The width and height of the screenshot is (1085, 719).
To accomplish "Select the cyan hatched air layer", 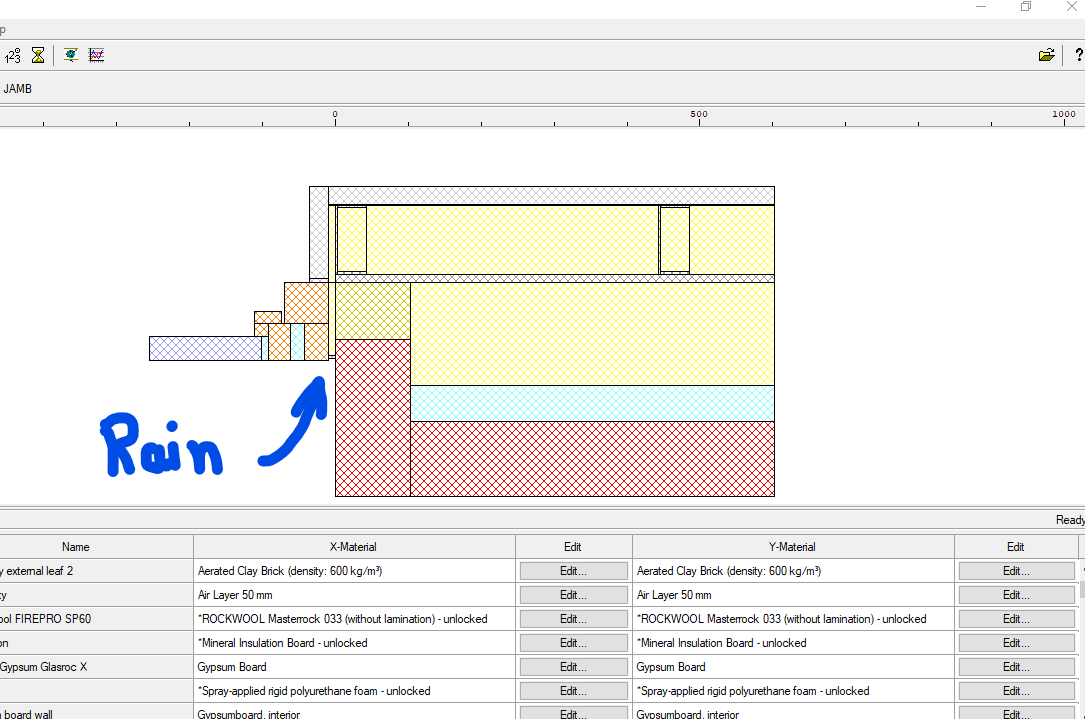I will coord(592,403).
